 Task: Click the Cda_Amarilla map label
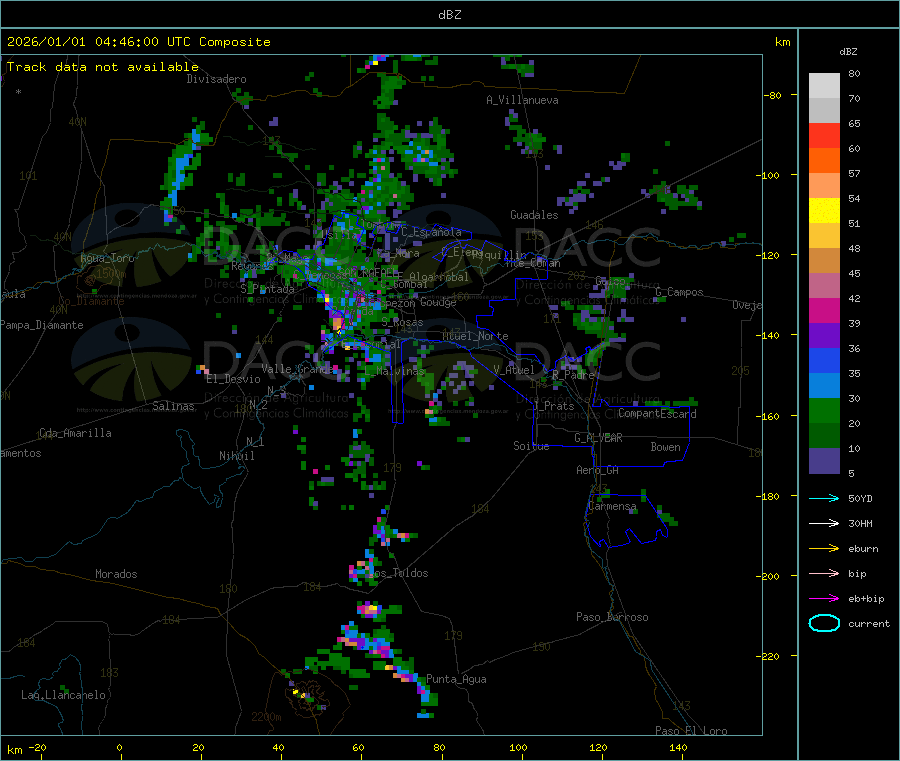click(75, 433)
